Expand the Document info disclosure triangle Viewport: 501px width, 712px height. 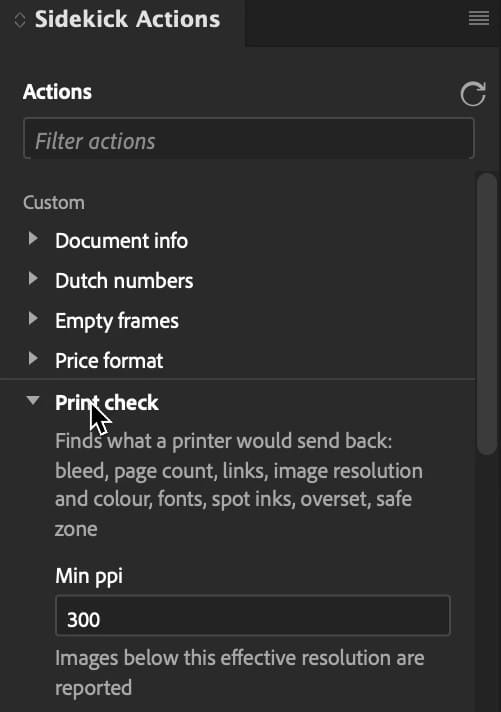33,238
